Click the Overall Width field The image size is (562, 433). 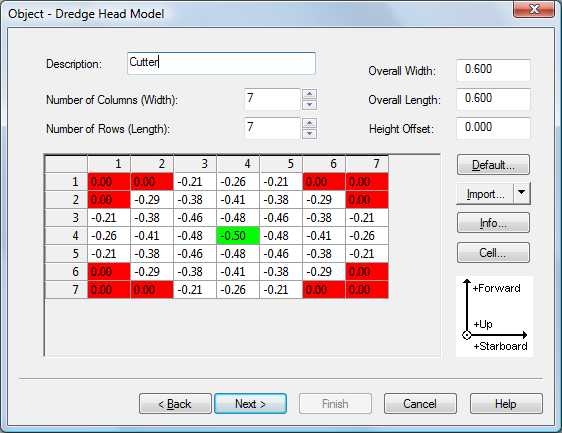point(493,70)
